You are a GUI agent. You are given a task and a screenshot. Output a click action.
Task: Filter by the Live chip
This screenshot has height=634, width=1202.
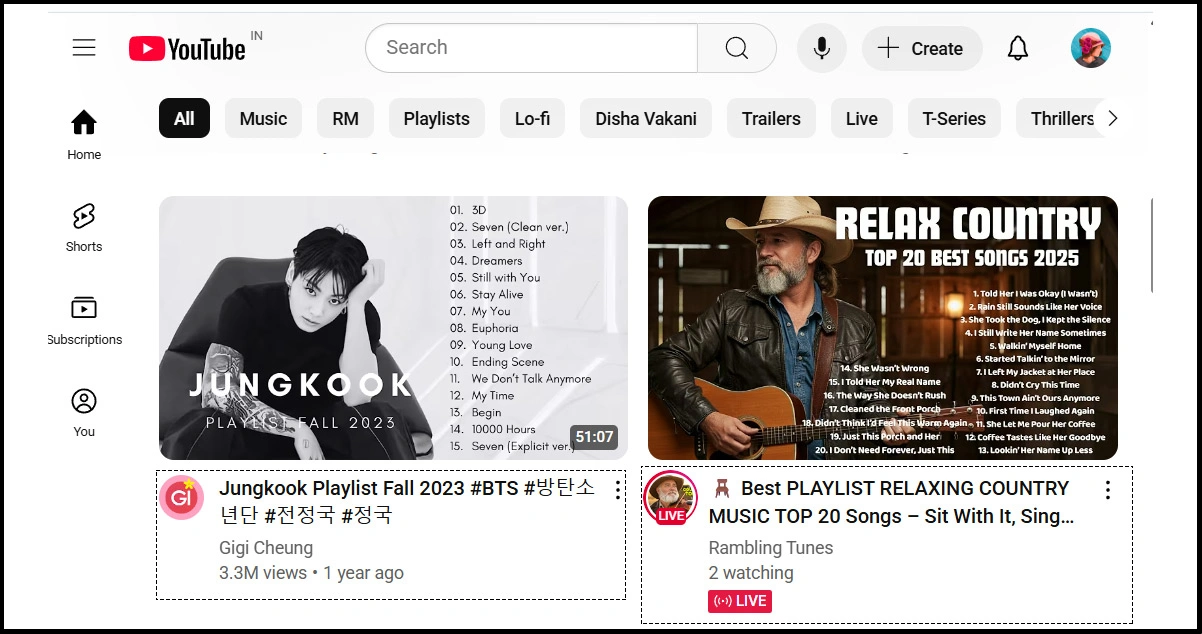coord(861,118)
